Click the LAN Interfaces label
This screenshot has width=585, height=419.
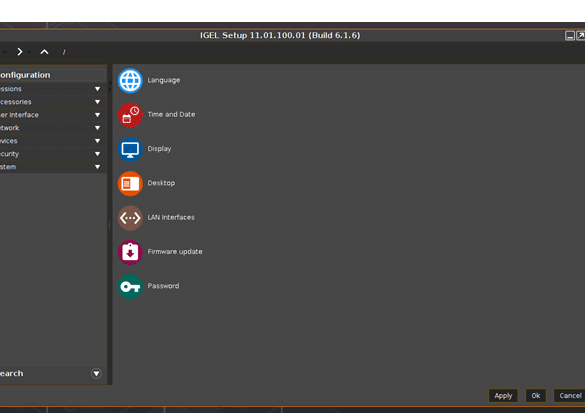pyautogui.click(x=171, y=218)
